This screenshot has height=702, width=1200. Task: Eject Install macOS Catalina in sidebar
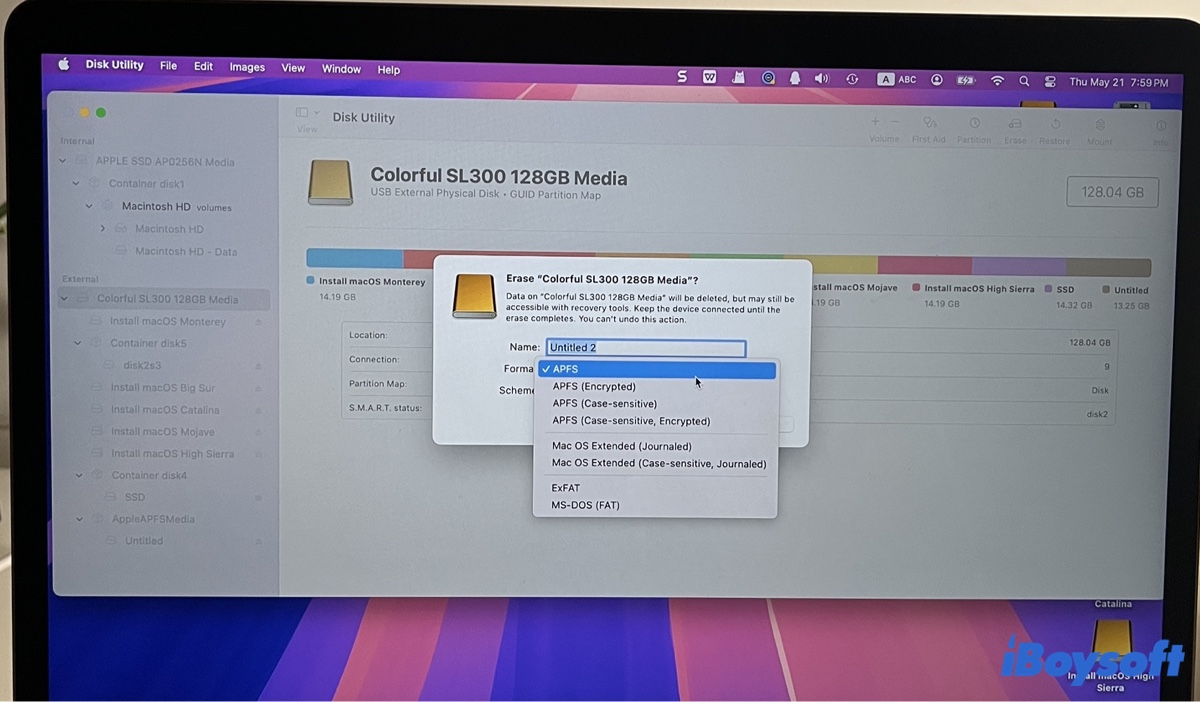coord(258,410)
